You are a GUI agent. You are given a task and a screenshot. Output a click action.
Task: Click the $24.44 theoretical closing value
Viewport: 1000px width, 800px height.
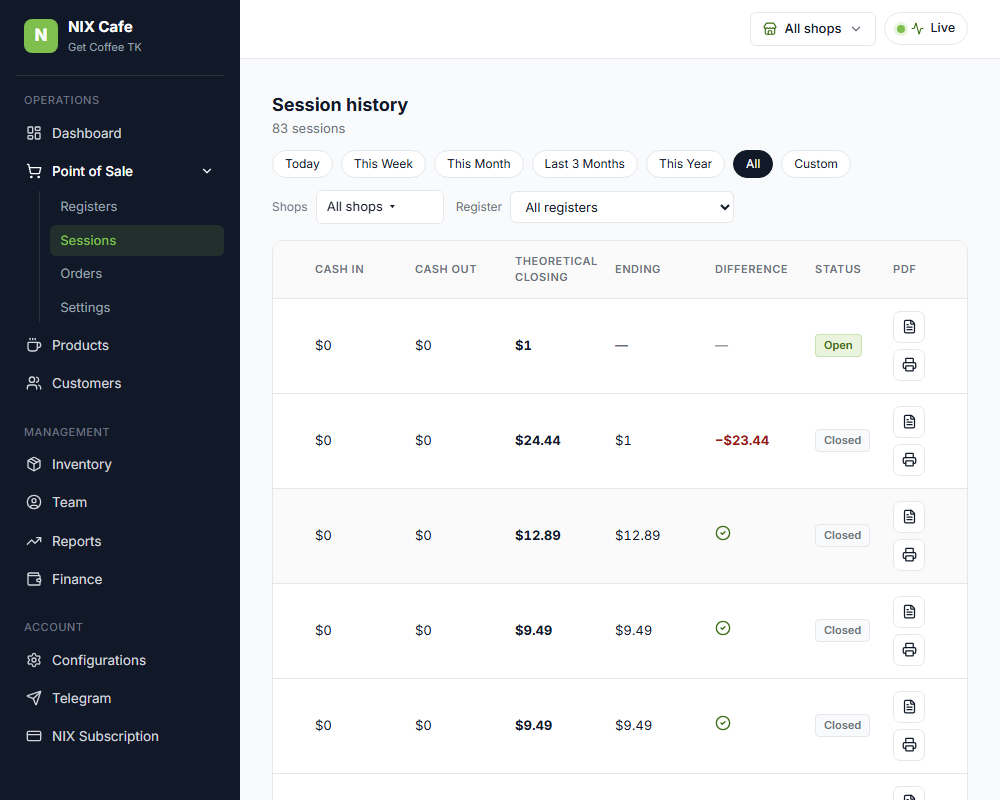point(538,440)
